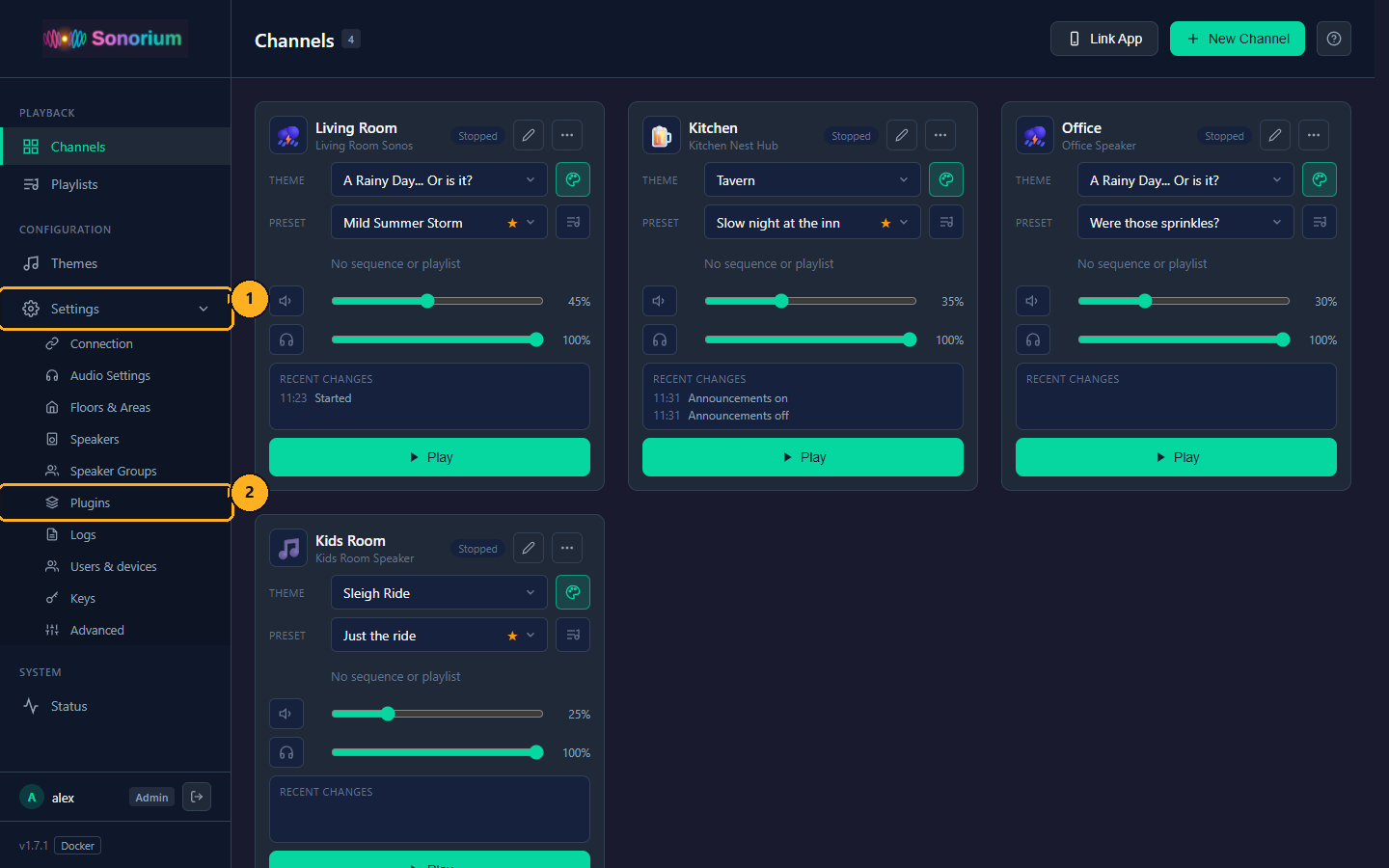Click the Link App button
The width and height of the screenshot is (1389, 868).
pos(1104,39)
